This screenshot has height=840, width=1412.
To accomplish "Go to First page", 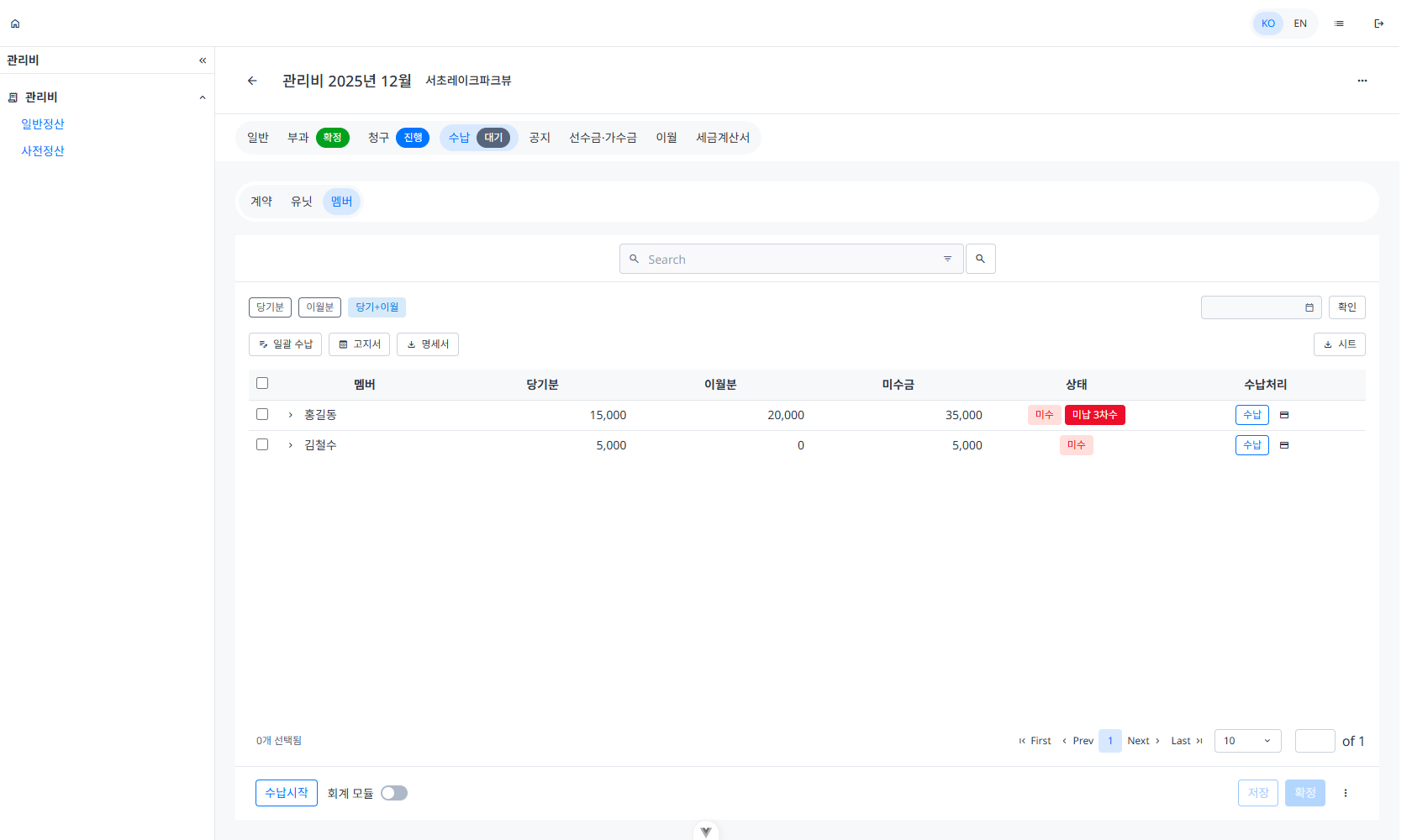I will click(x=1035, y=741).
